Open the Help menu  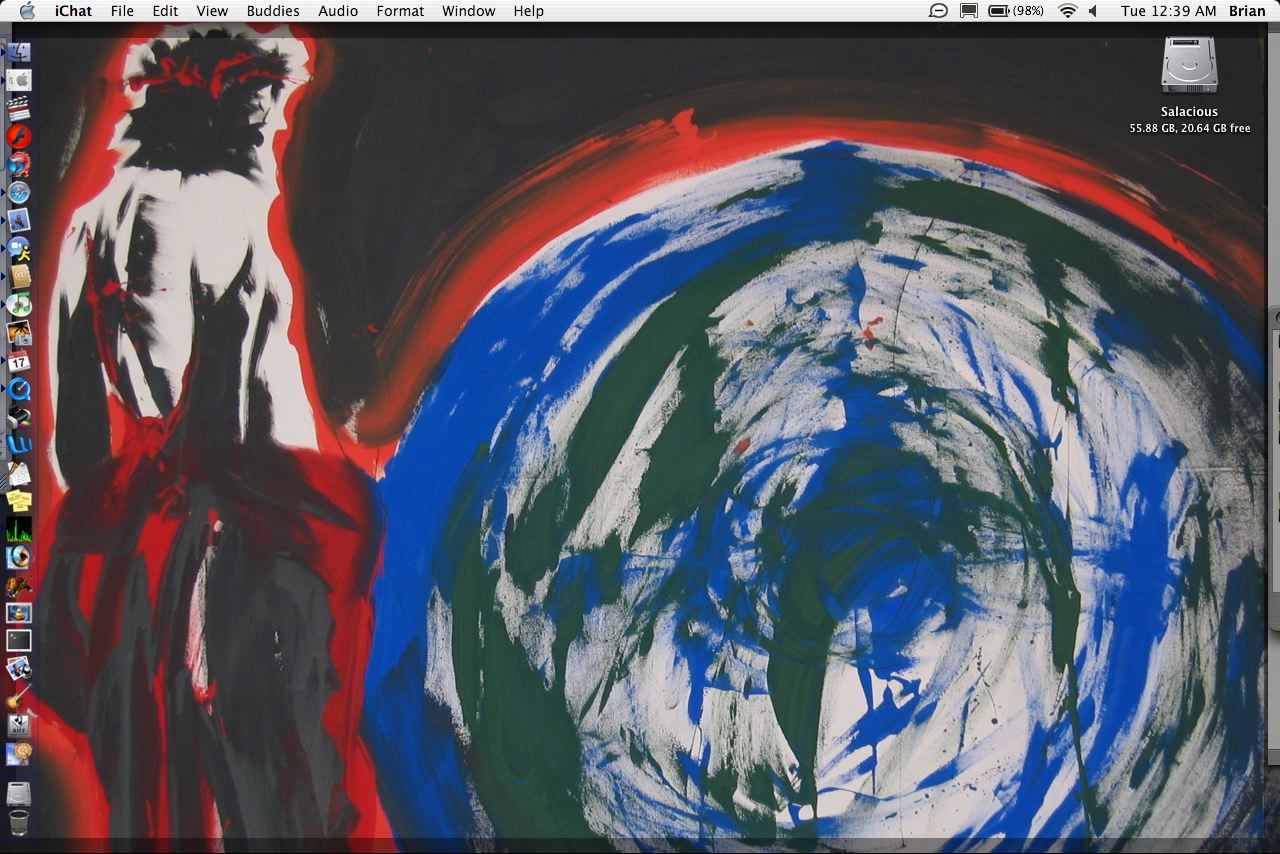point(528,11)
